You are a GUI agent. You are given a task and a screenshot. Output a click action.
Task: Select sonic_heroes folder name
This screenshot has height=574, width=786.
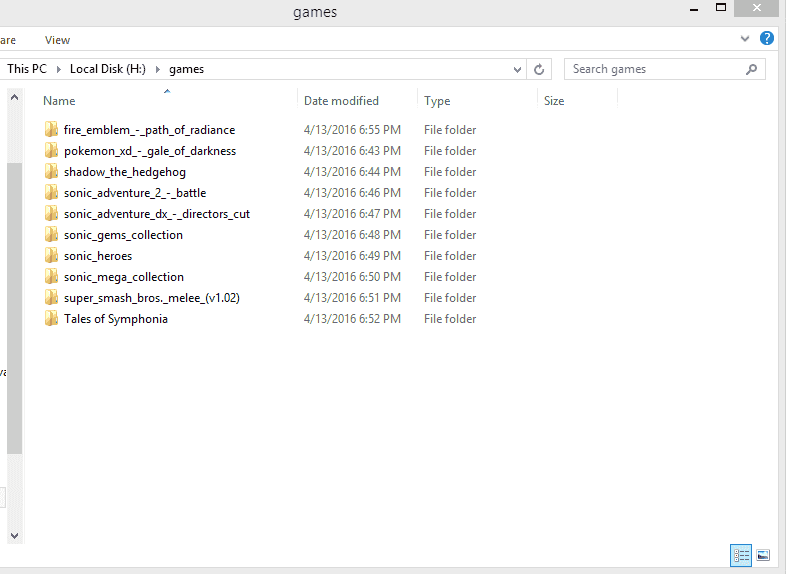click(x=98, y=256)
